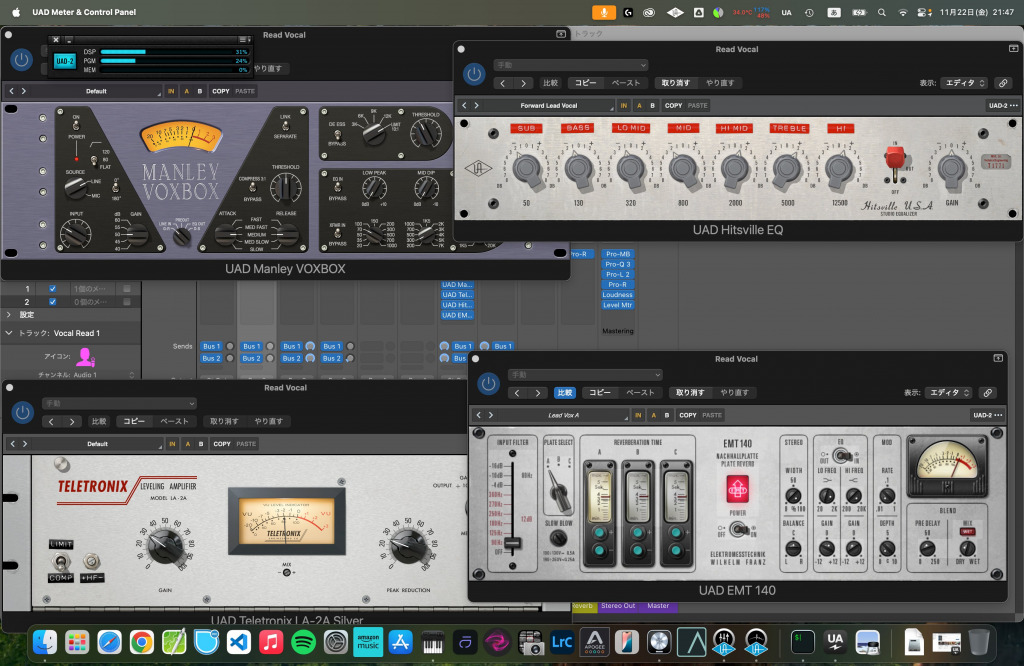Image resolution: width=1024 pixels, height=666 pixels.
Task: Toggle the LIMIT/COMP switch on the LA-2A
Action: tap(61, 560)
